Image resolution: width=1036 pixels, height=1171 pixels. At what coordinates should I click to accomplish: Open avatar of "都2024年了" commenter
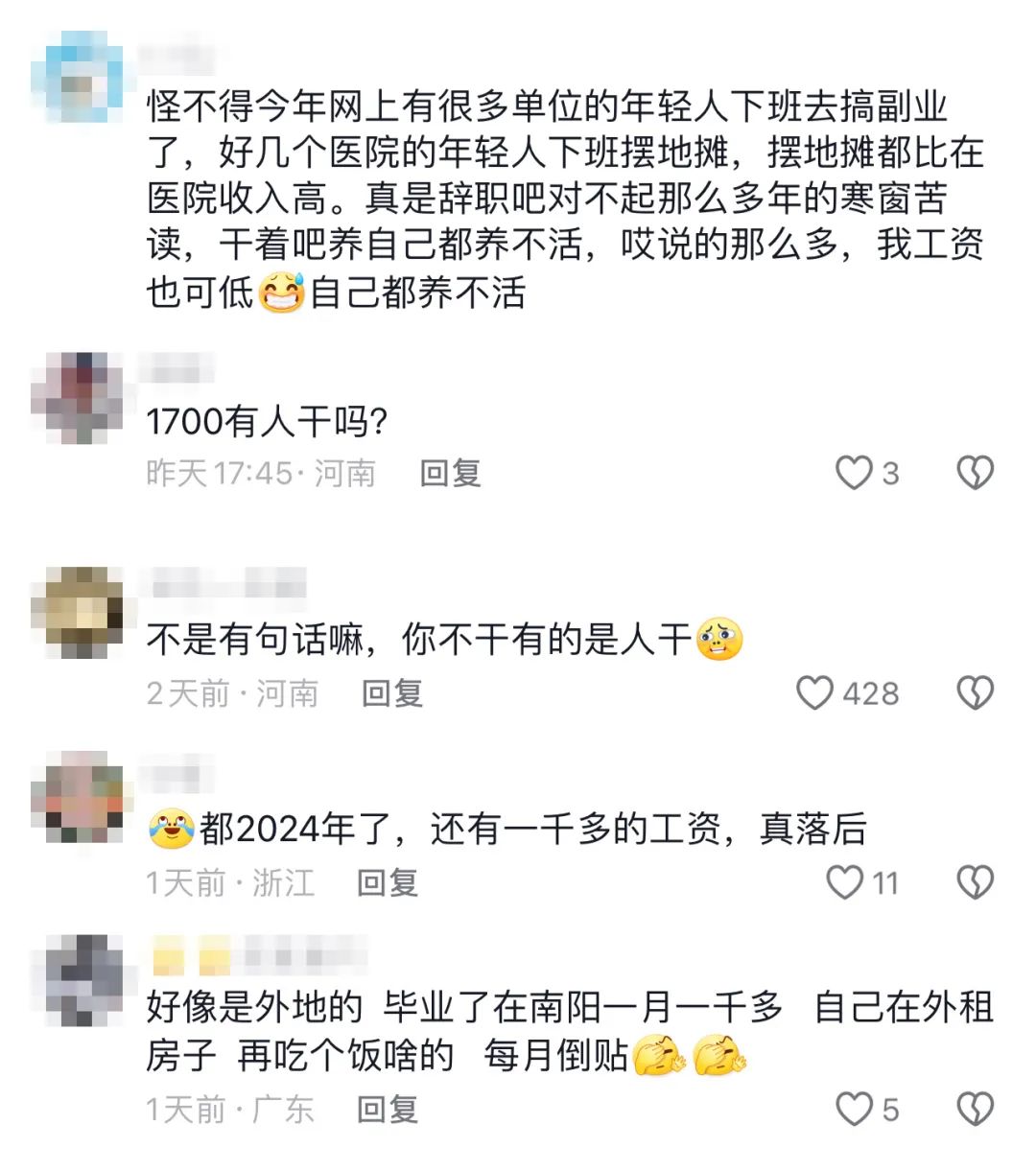(78, 798)
